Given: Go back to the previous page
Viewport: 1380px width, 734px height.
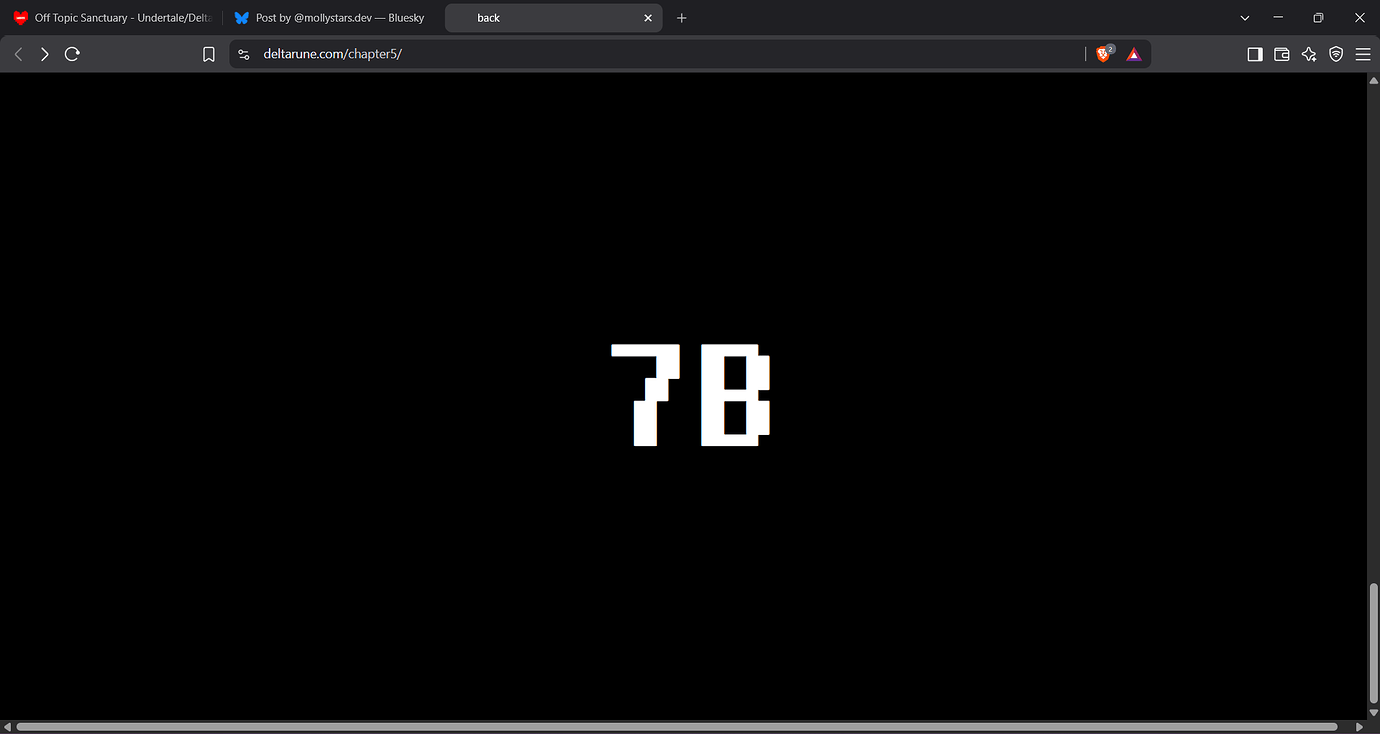Looking at the screenshot, I should pyautogui.click(x=18, y=54).
